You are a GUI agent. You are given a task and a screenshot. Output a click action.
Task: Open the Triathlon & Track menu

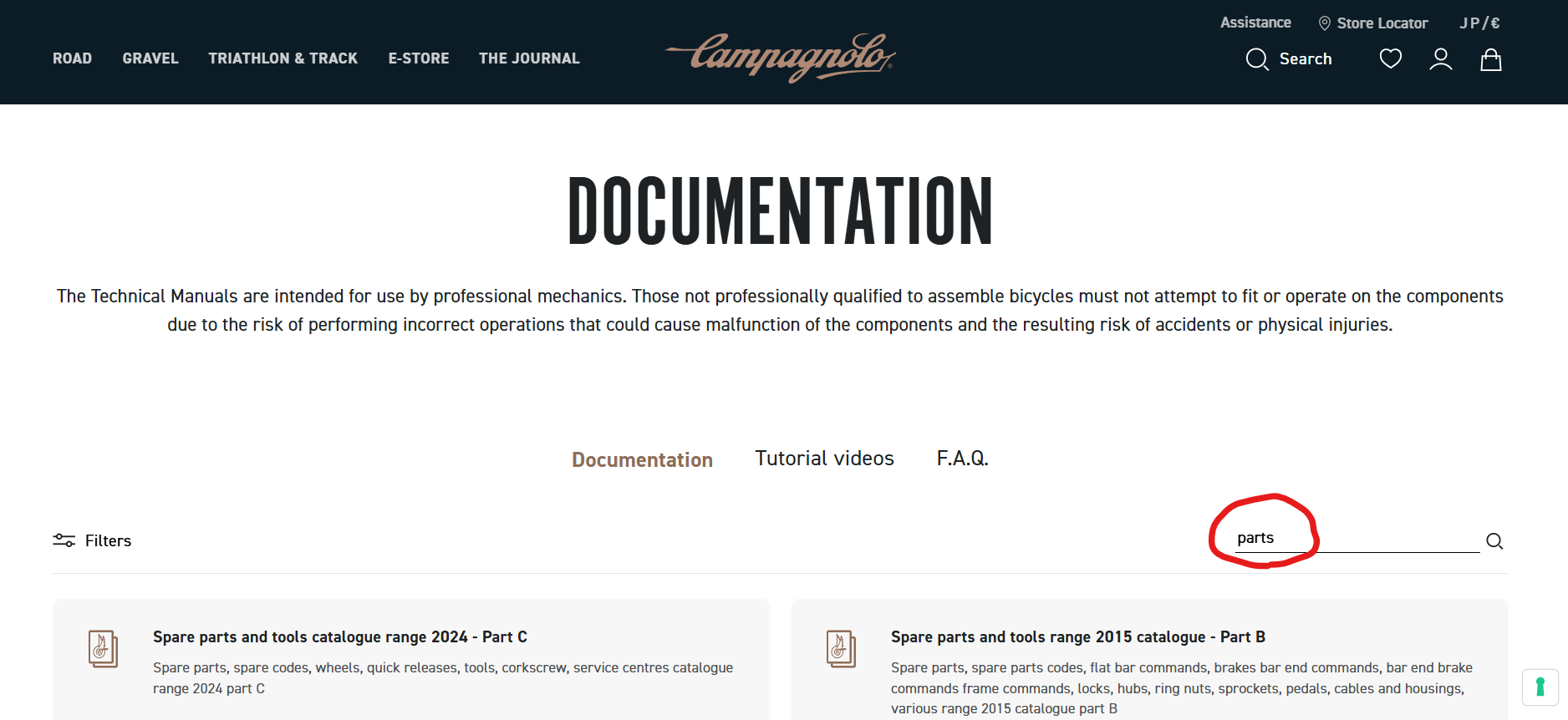[283, 58]
